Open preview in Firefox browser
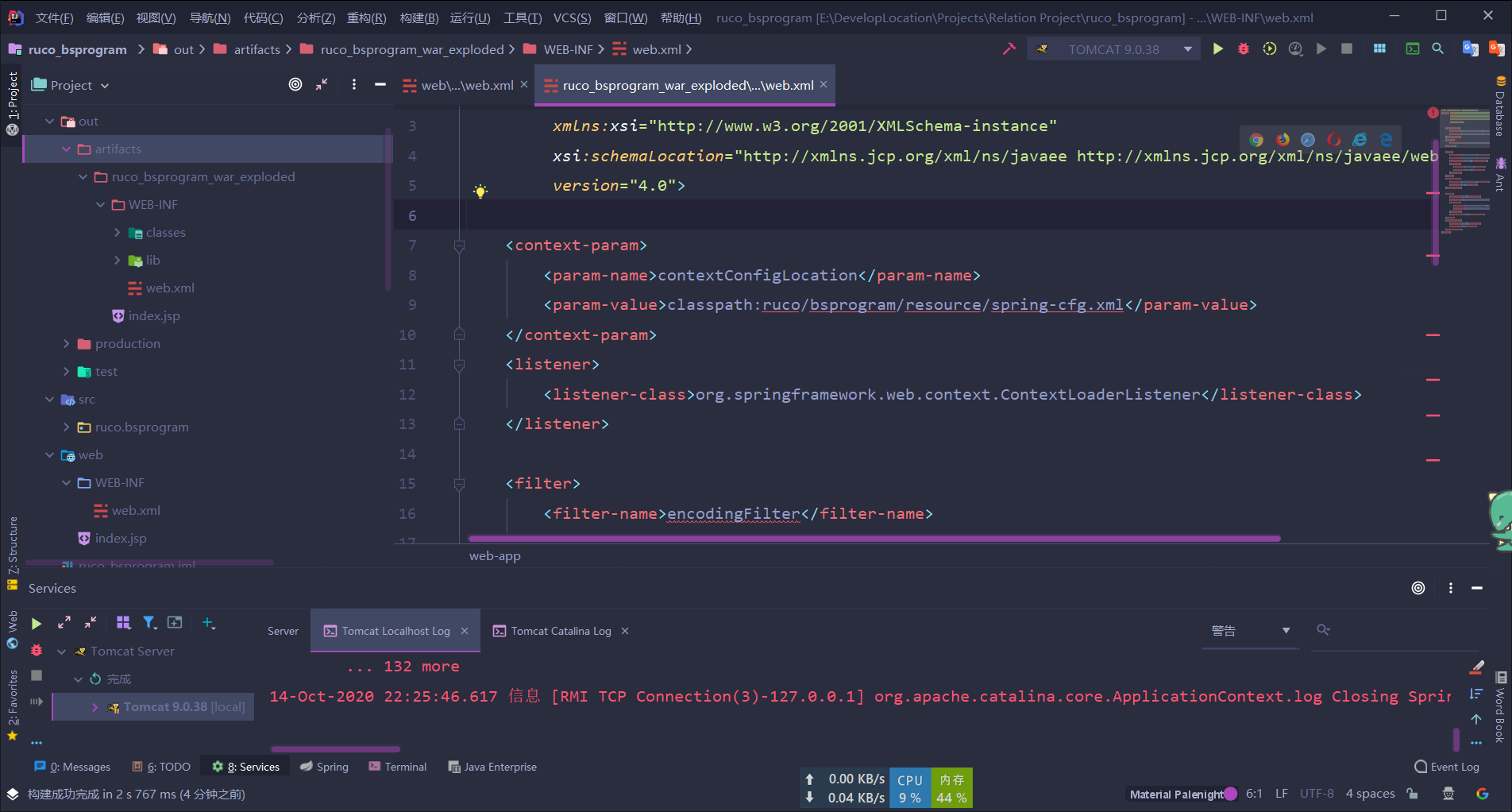 pyautogui.click(x=1282, y=140)
